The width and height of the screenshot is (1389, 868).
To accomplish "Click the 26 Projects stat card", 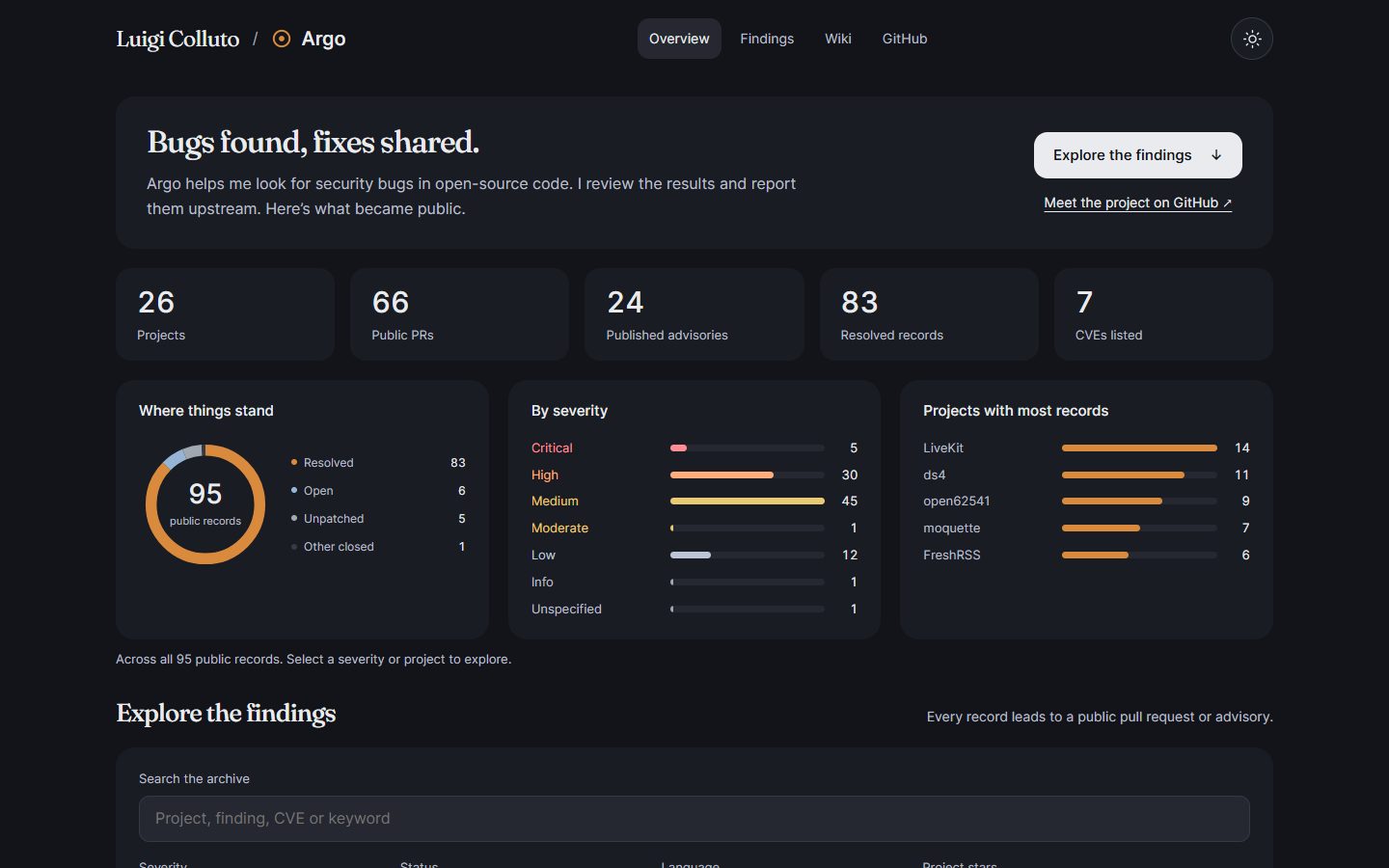I will point(225,314).
